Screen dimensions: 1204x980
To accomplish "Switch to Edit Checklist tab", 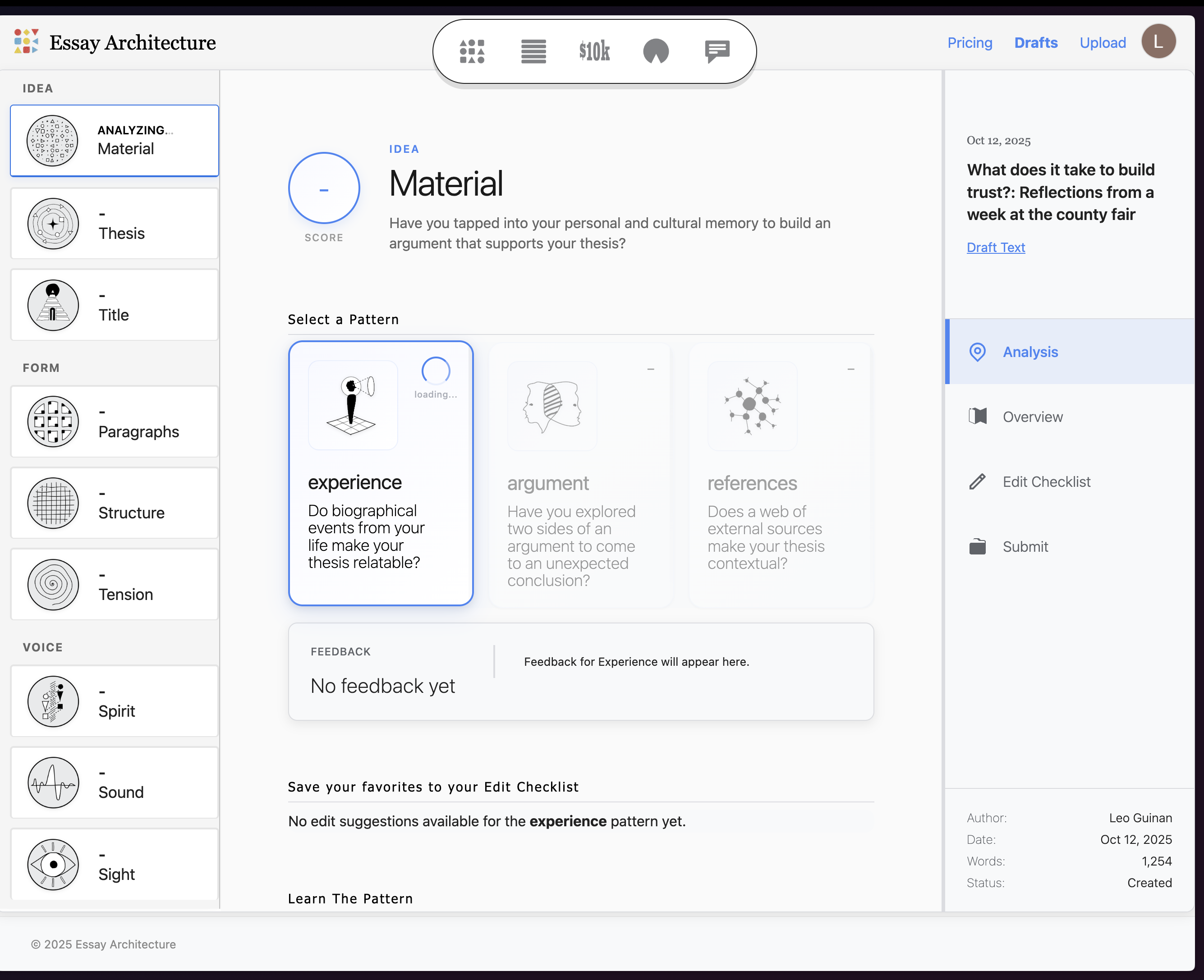I will 1046,481.
